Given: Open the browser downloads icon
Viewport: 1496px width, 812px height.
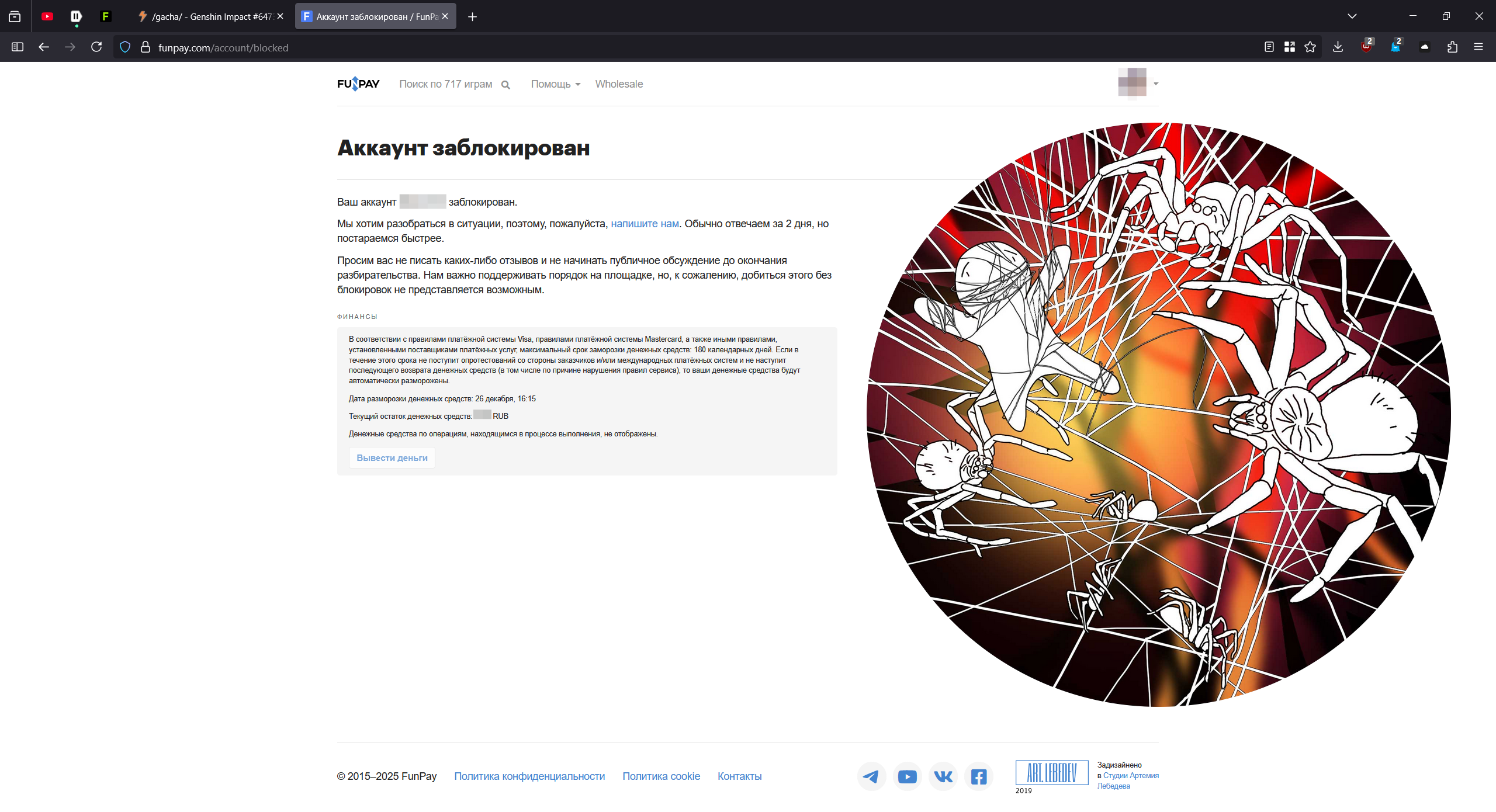Looking at the screenshot, I should pos(1338,47).
